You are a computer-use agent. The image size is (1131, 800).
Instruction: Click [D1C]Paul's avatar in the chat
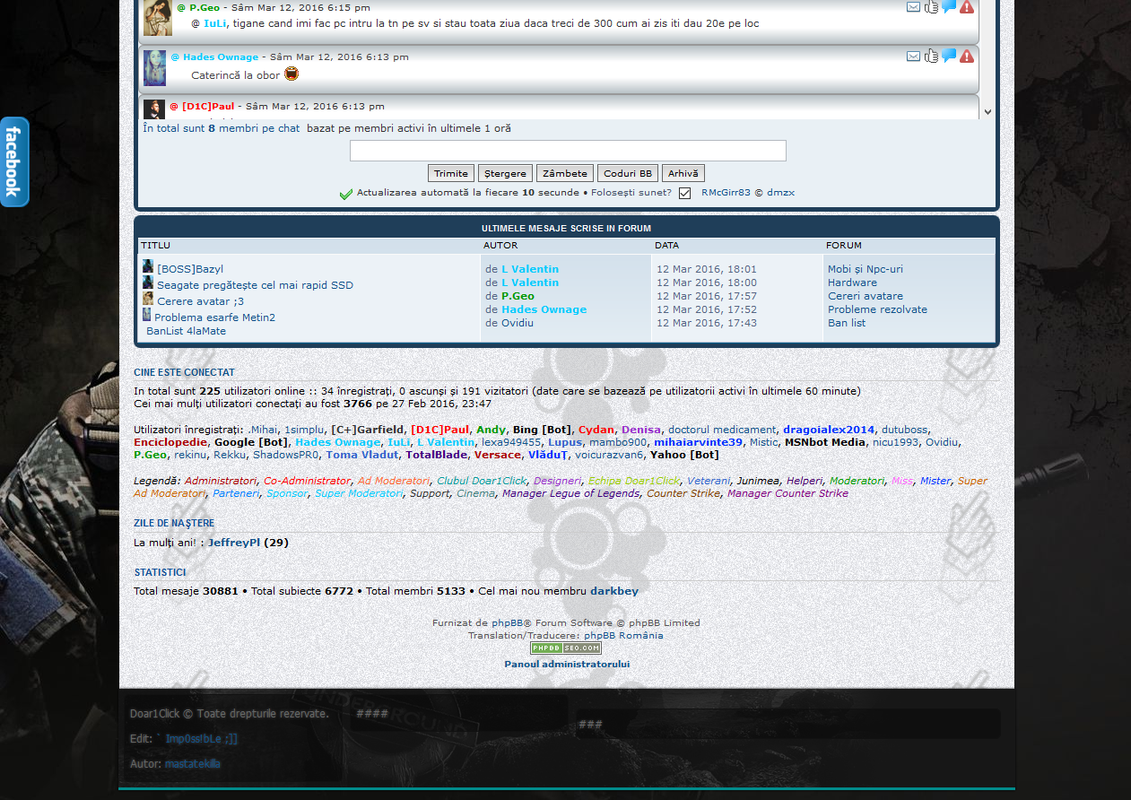154,109
